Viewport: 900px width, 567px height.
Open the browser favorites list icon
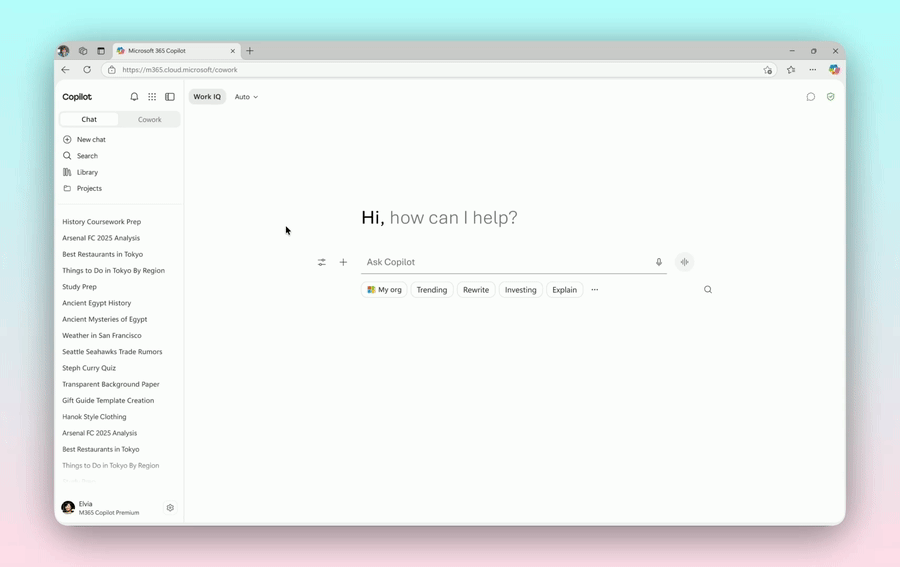(791, 70)
